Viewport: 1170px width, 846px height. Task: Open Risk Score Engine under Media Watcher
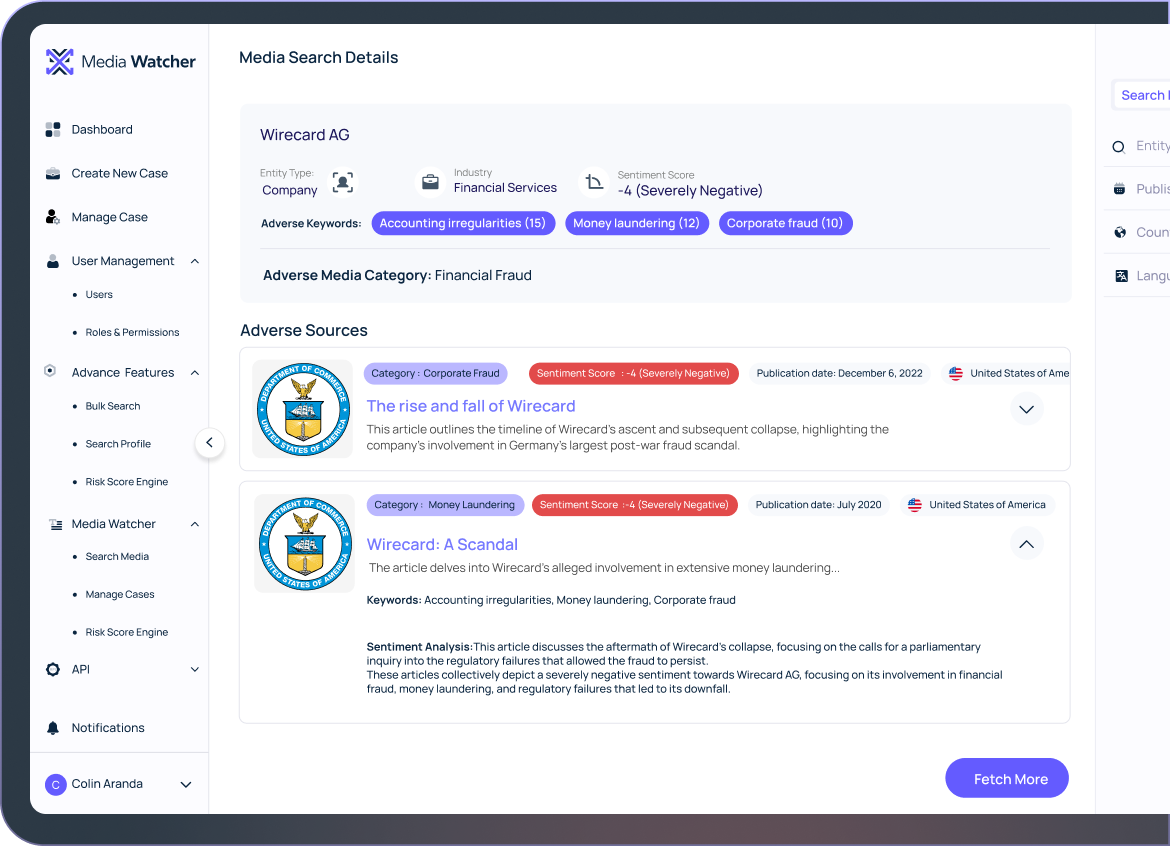[x=127, y=633]
